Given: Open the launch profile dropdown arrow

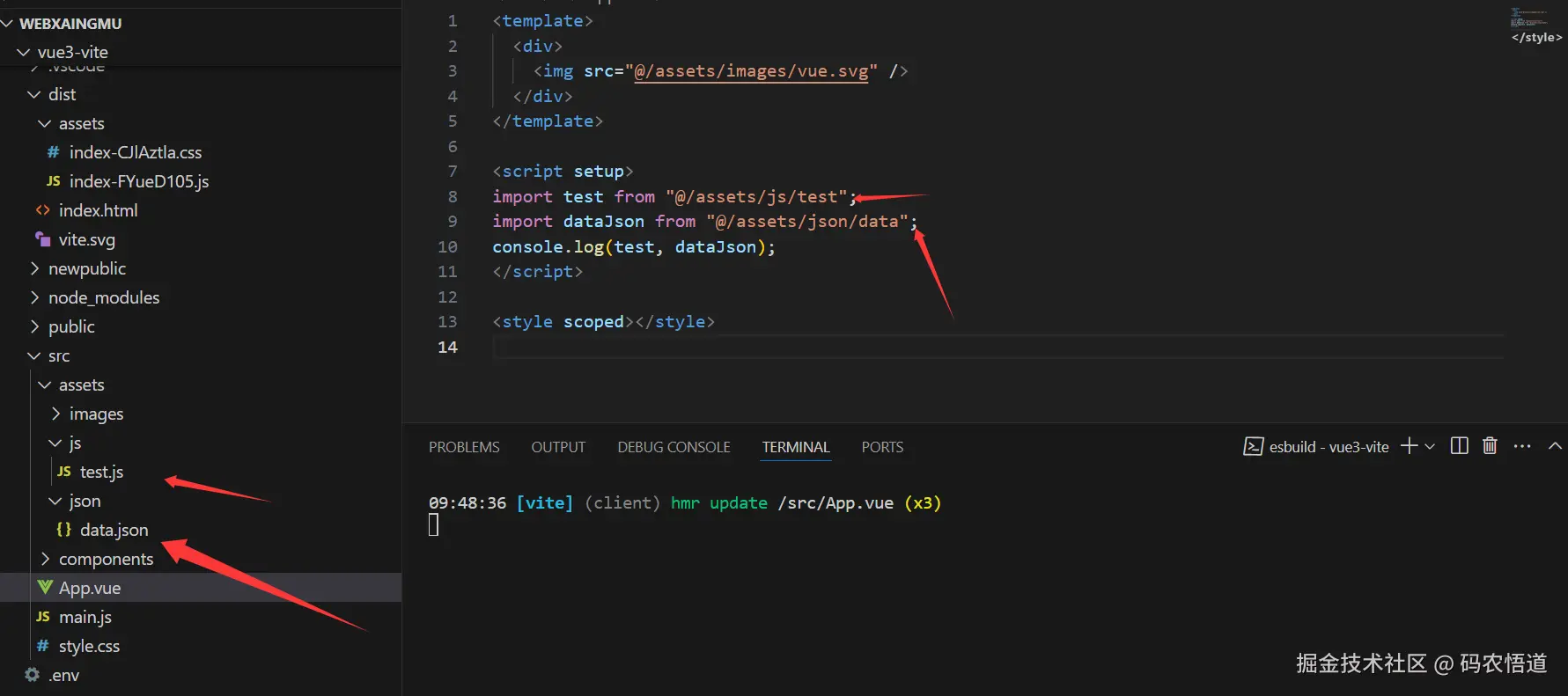Looking at the screenshot, I should click(x=1430, y=446).
